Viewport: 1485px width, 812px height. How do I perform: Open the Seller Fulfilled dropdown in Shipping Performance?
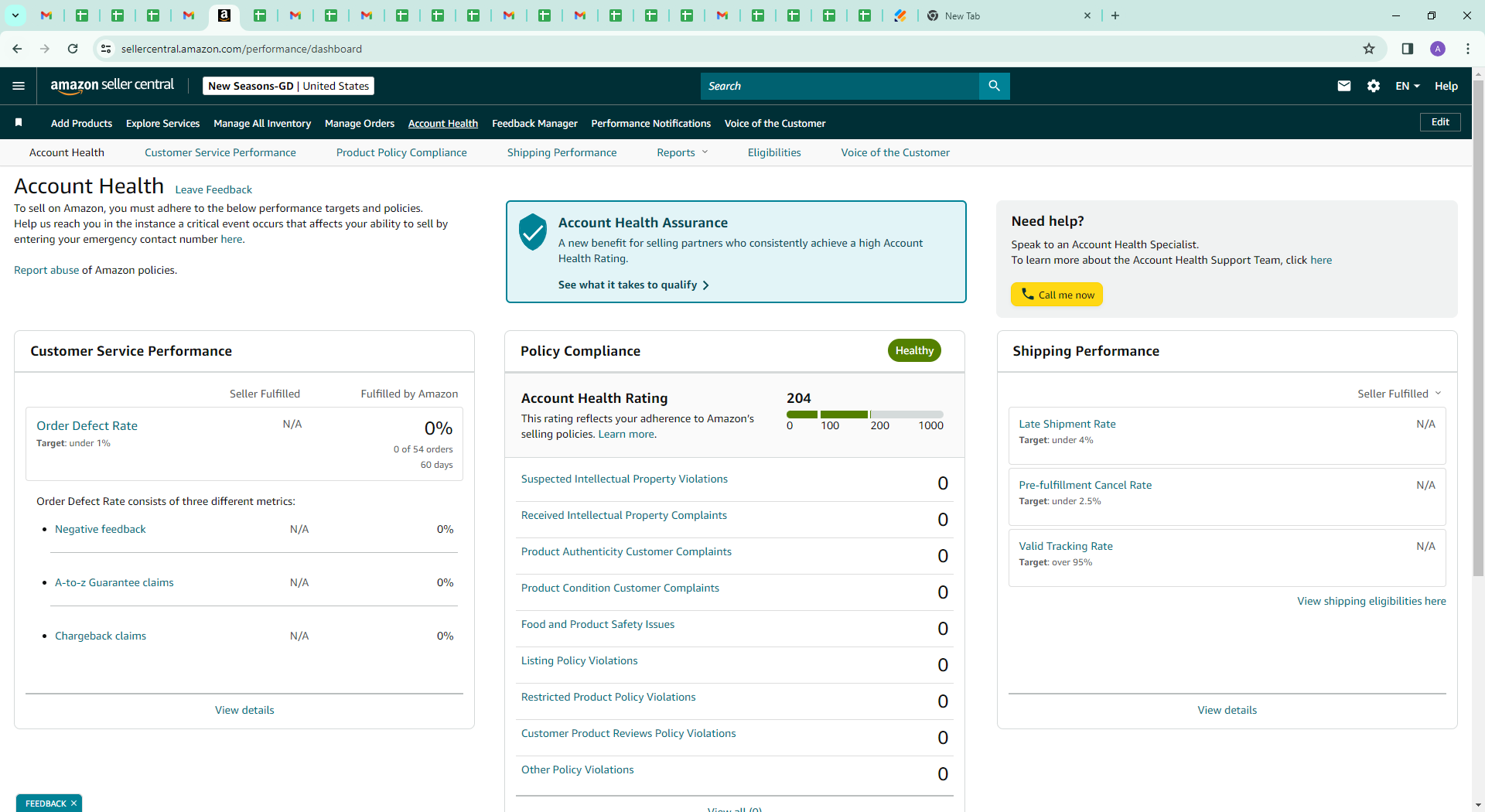1399,394
